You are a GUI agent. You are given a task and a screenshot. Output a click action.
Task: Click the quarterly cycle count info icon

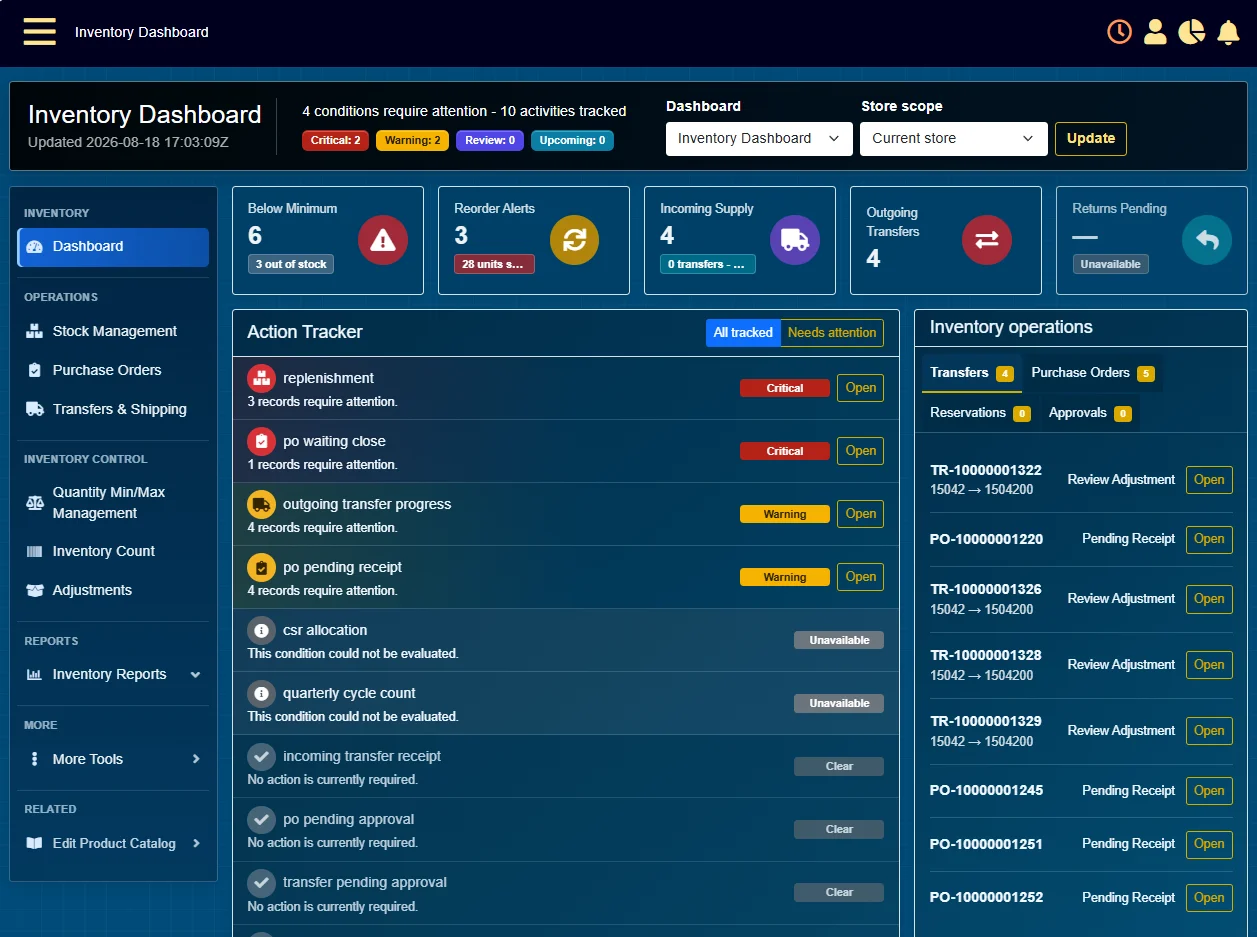tap(261, 693)
